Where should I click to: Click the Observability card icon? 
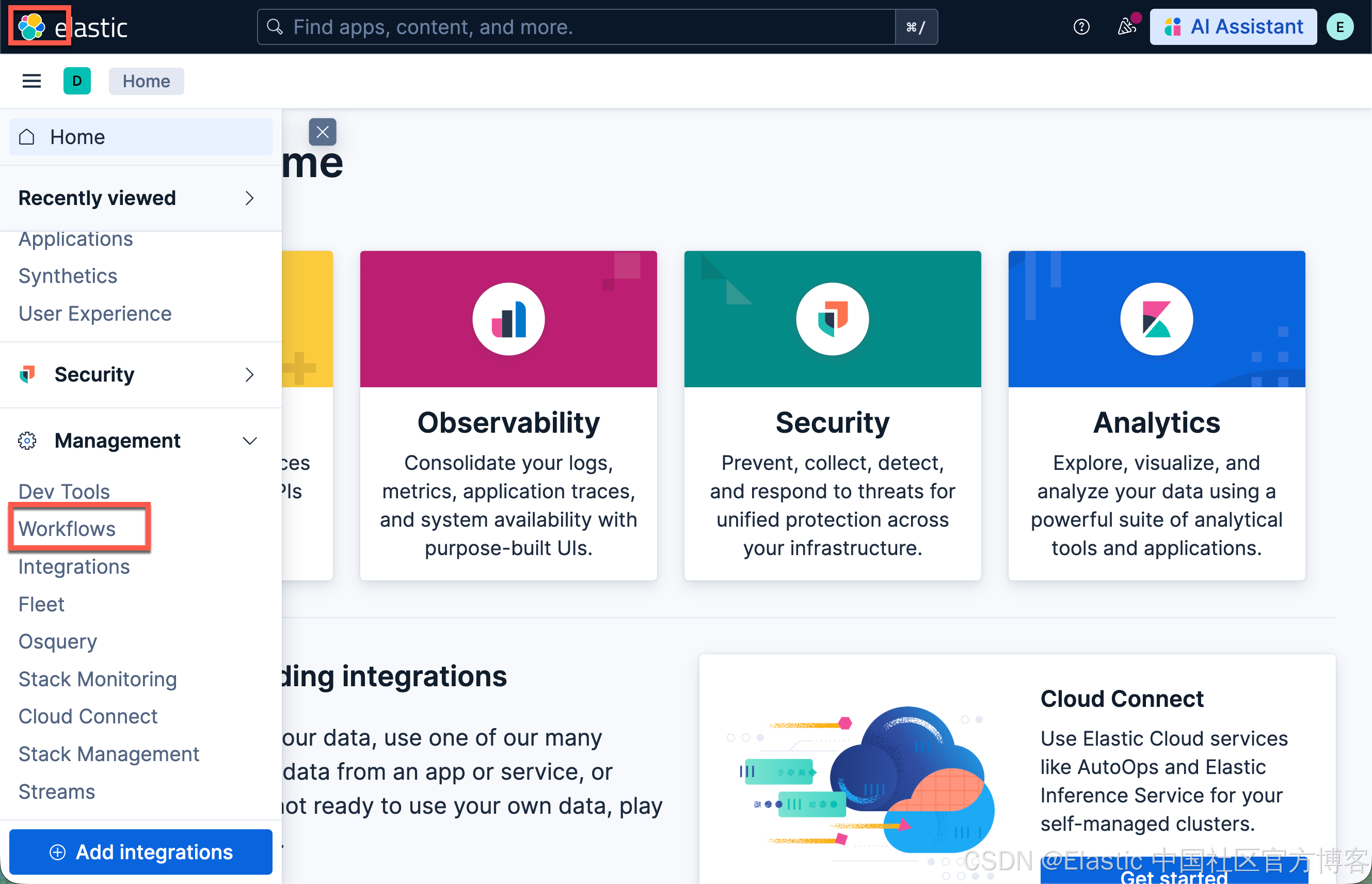[x=508, y=319]
